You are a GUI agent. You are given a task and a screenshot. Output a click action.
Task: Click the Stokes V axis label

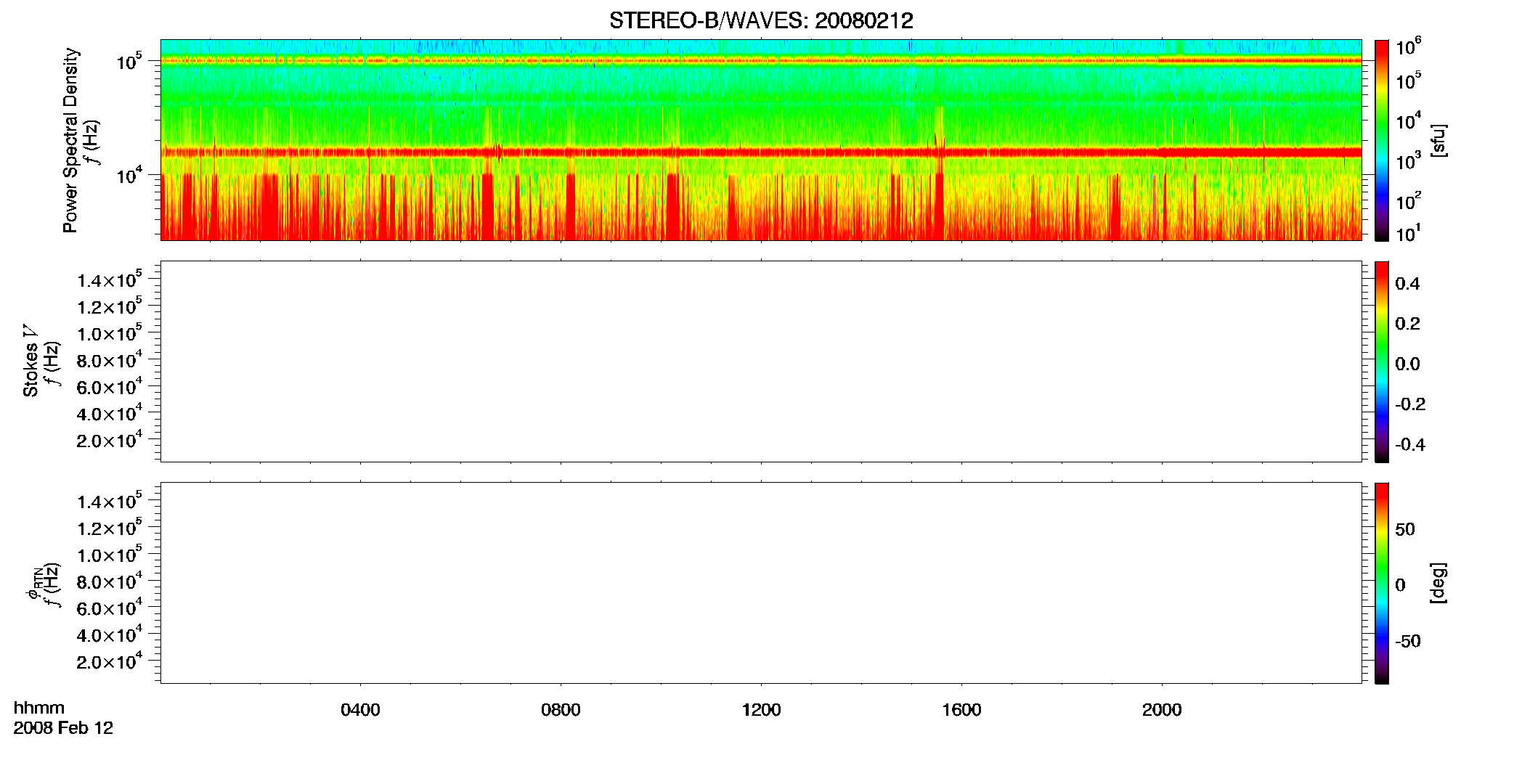click(x=30, y=361)
